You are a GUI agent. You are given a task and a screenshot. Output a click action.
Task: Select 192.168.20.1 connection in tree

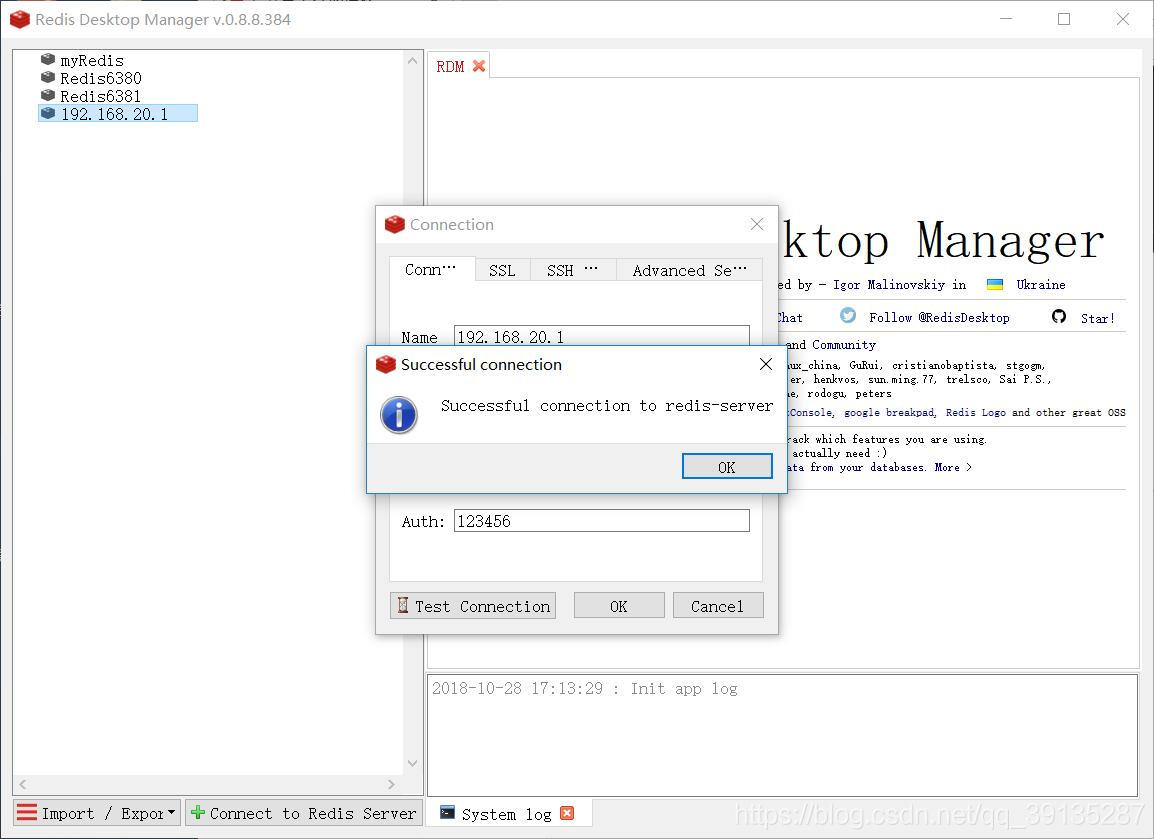click(x=118, y=113)
